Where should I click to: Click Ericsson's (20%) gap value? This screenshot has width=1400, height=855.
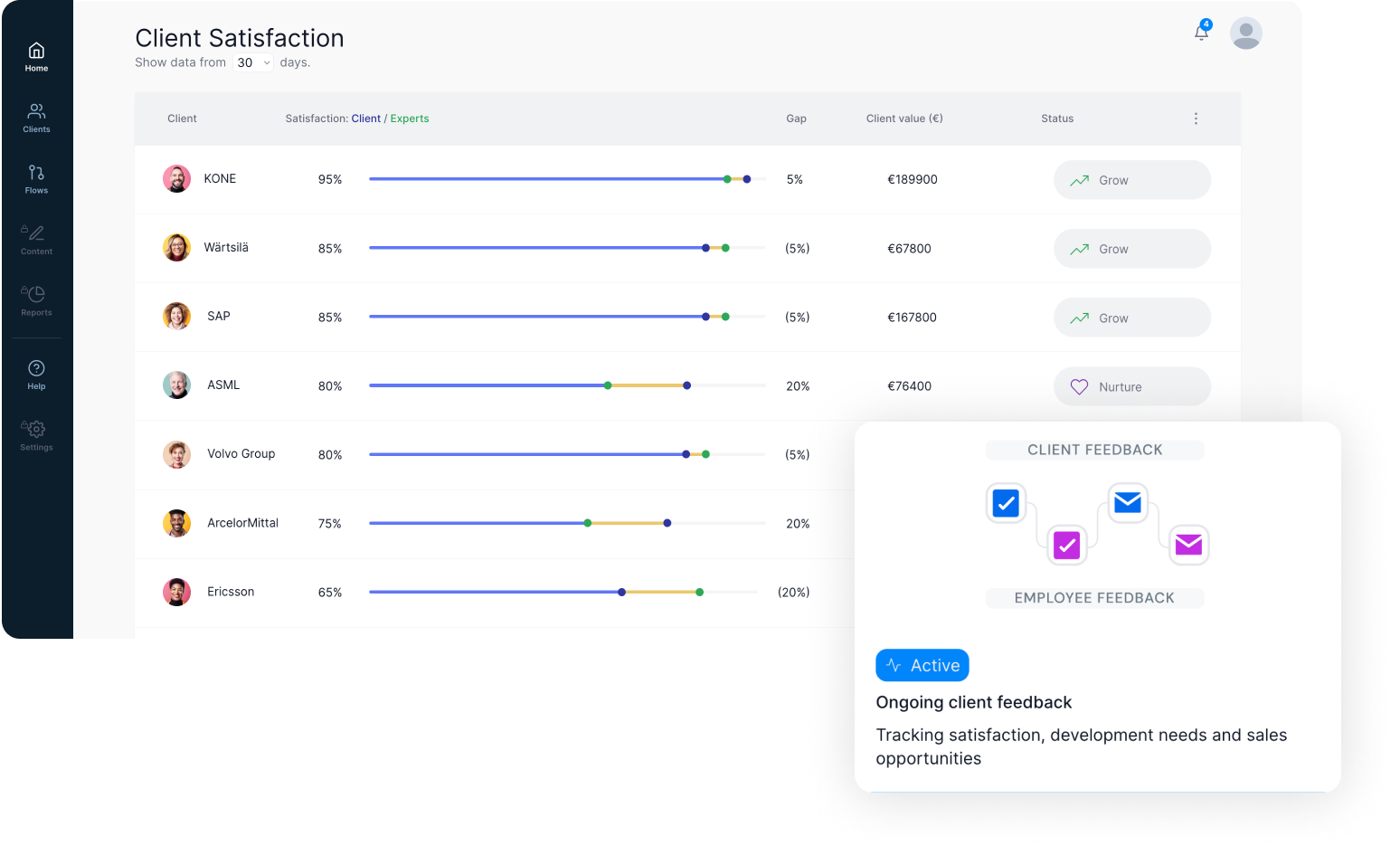coord(794,592)
